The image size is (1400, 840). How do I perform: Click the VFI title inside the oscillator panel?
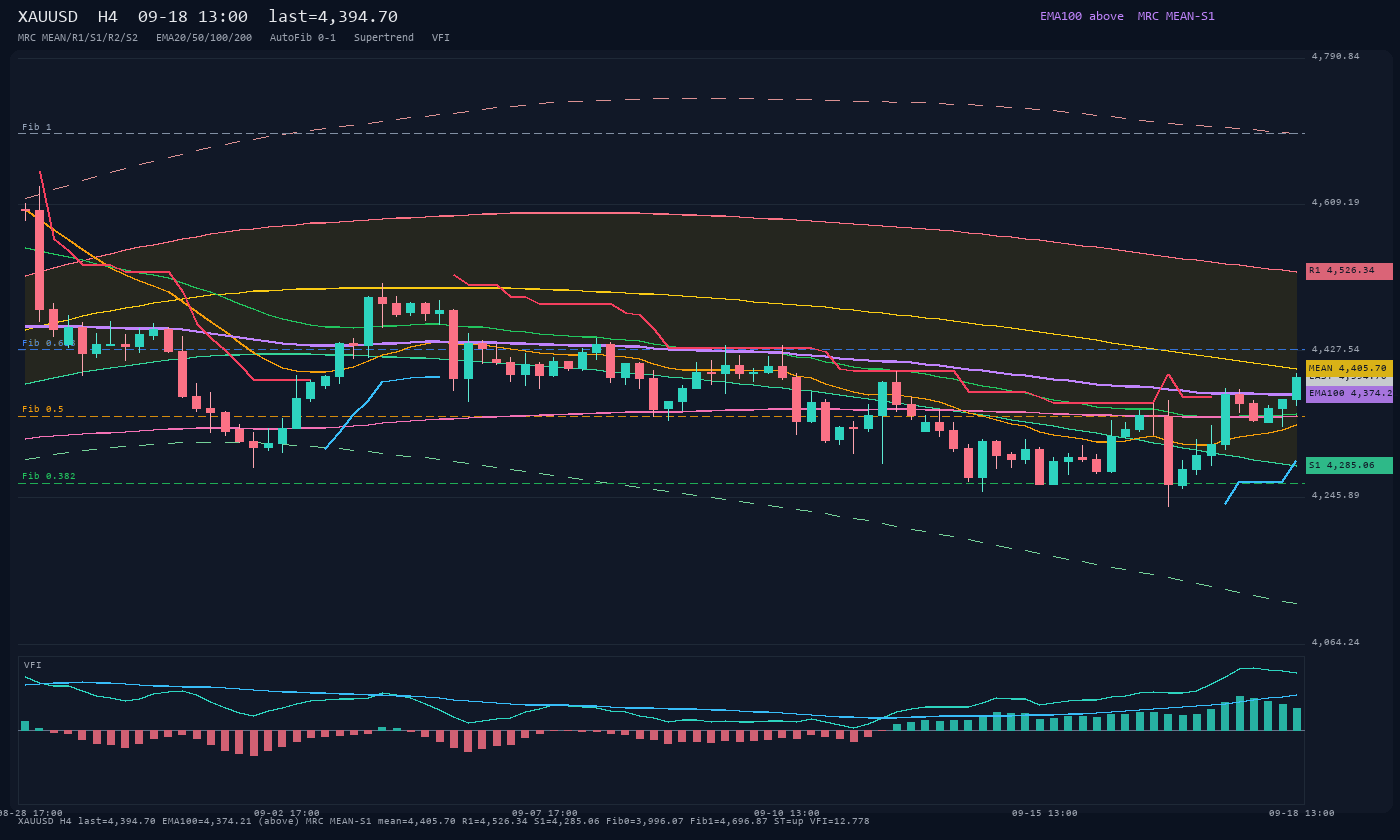[33, 665]
